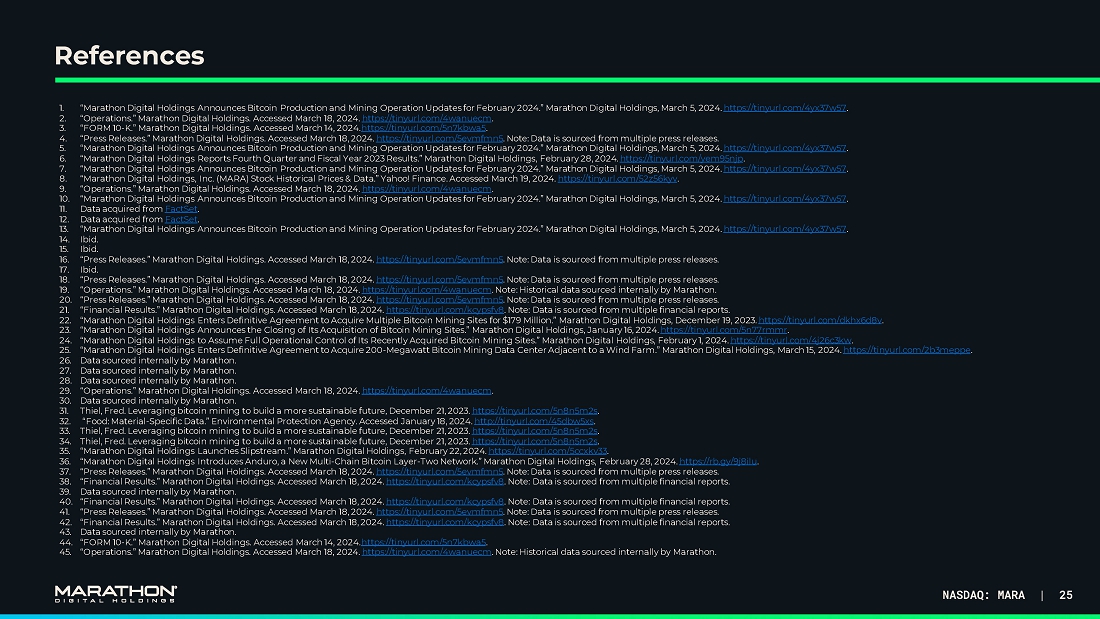Open the Operations link in reference 9

point(427,189)
